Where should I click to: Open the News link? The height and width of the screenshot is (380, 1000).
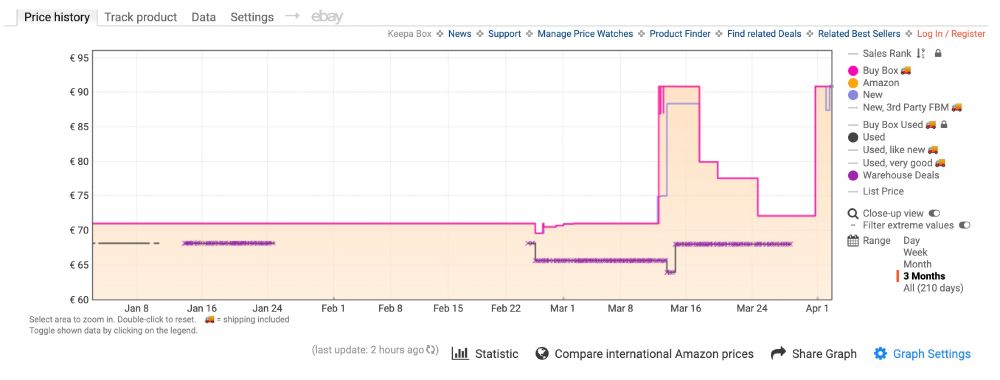459,34
